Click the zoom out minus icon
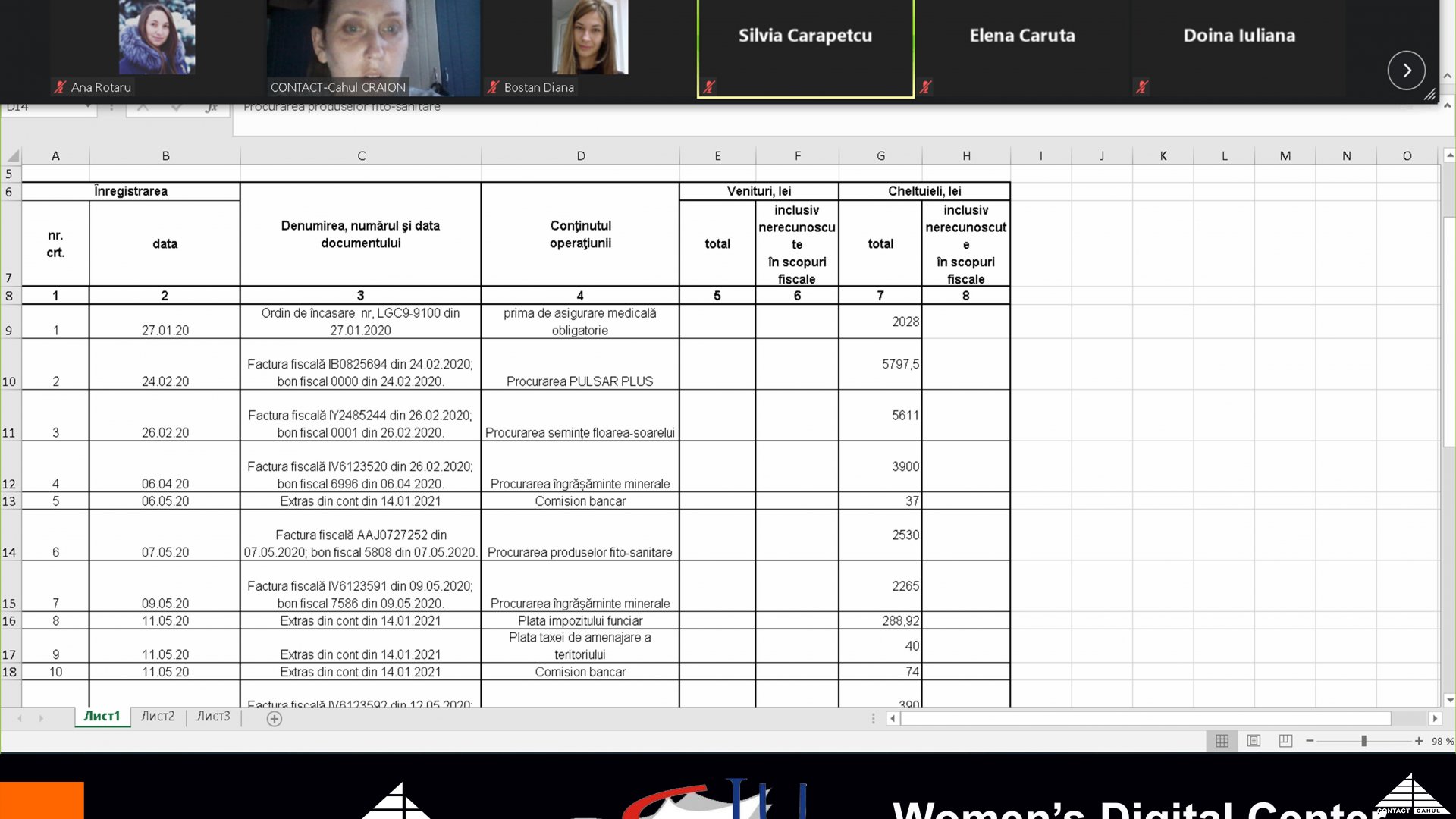This screenshot has height=819, width=1456. coord(1310,741)
